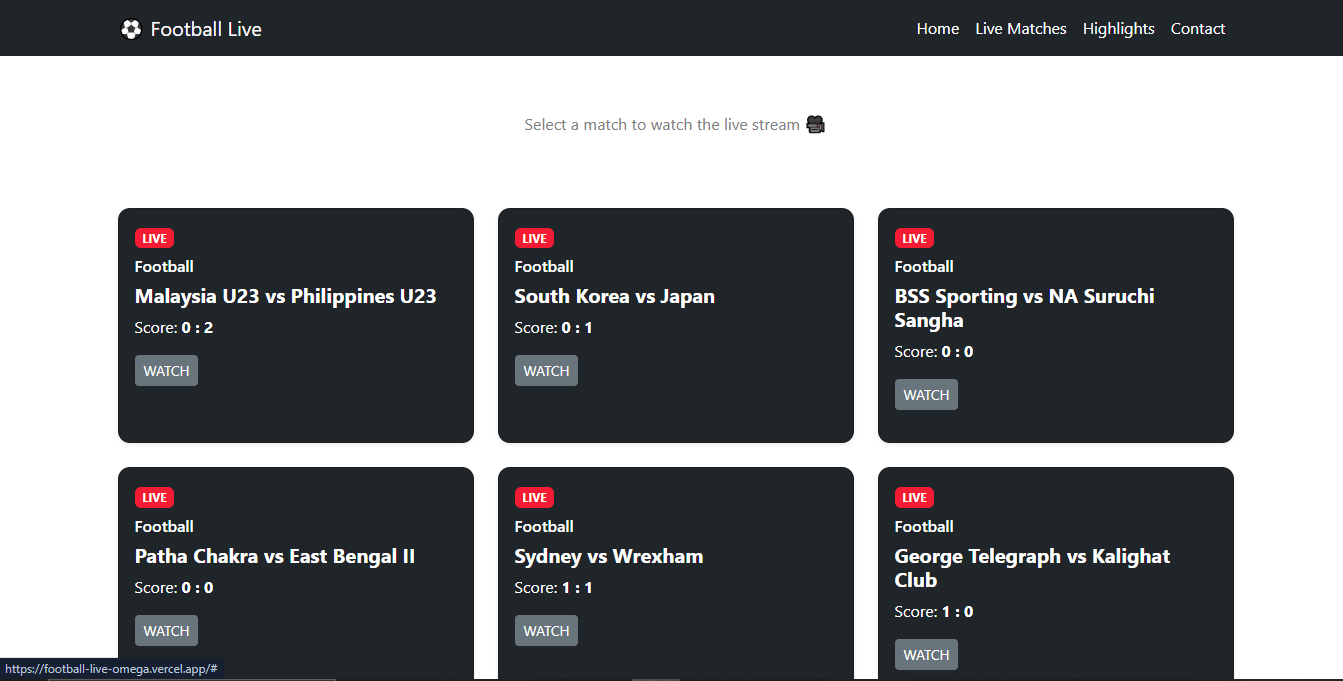
Task: Open the Home nav link
Action: pyautogui.click(x=937, y=29)
